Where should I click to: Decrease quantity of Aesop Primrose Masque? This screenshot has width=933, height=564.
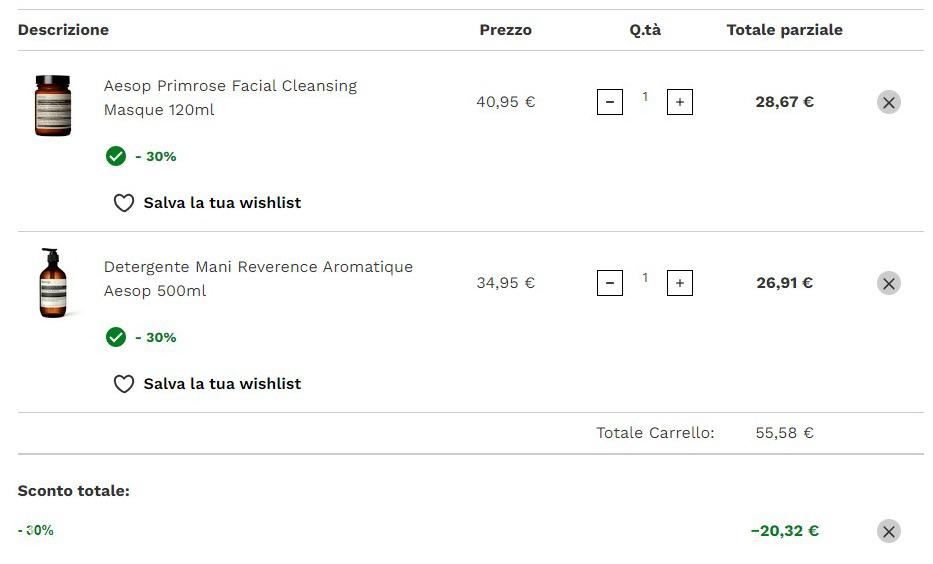[609, 102]
